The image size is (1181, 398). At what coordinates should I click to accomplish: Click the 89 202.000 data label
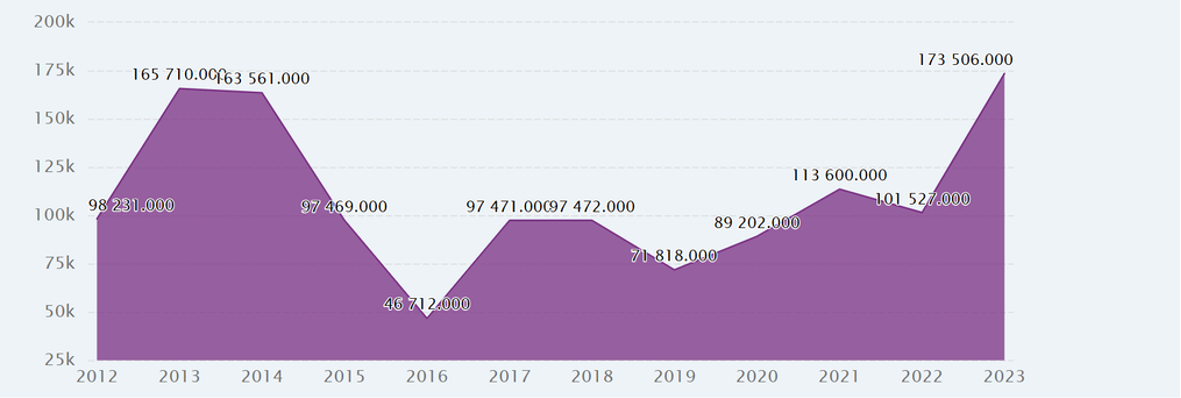pos(757,223)
